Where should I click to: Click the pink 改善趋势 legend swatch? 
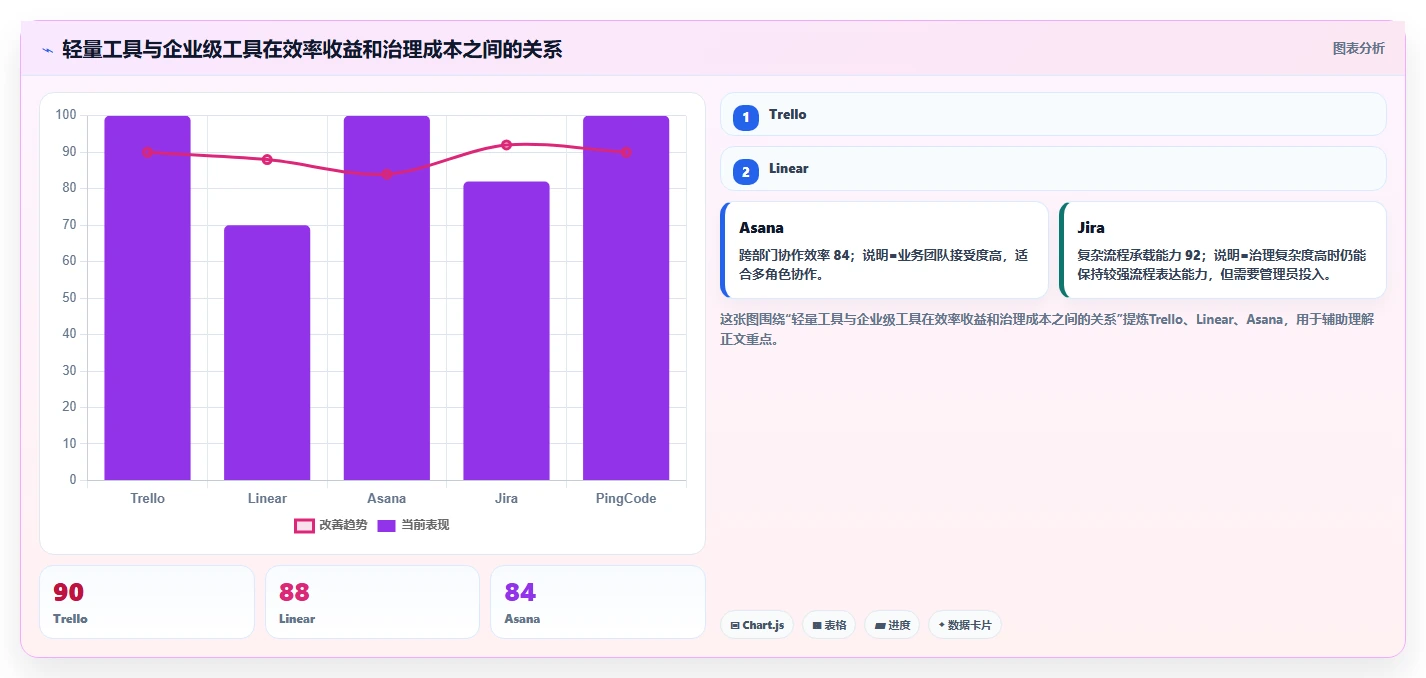click(304, 525)
